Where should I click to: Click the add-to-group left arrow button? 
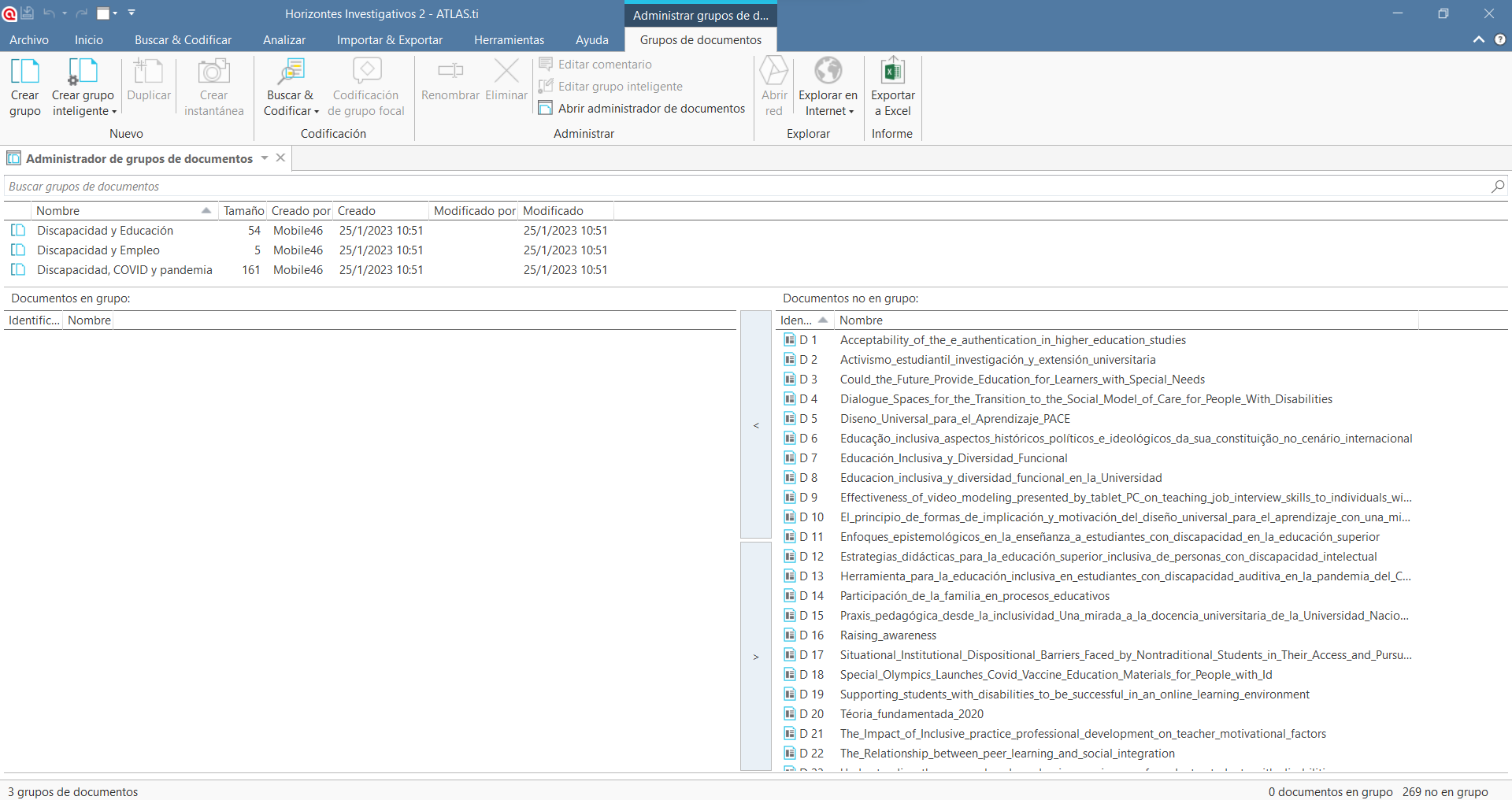point(756,425)
